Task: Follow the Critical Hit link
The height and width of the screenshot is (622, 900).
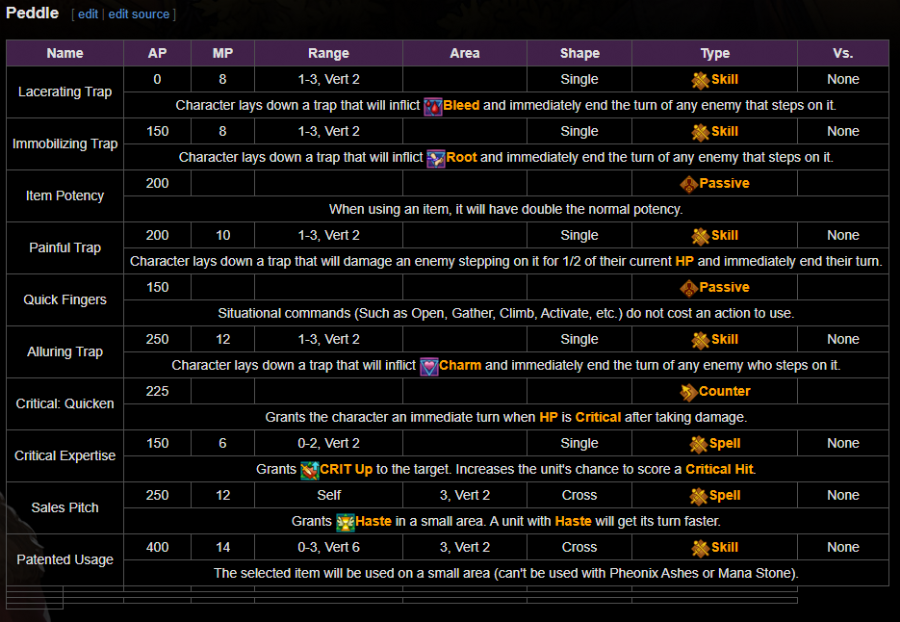Action: (x=719, y=469)
